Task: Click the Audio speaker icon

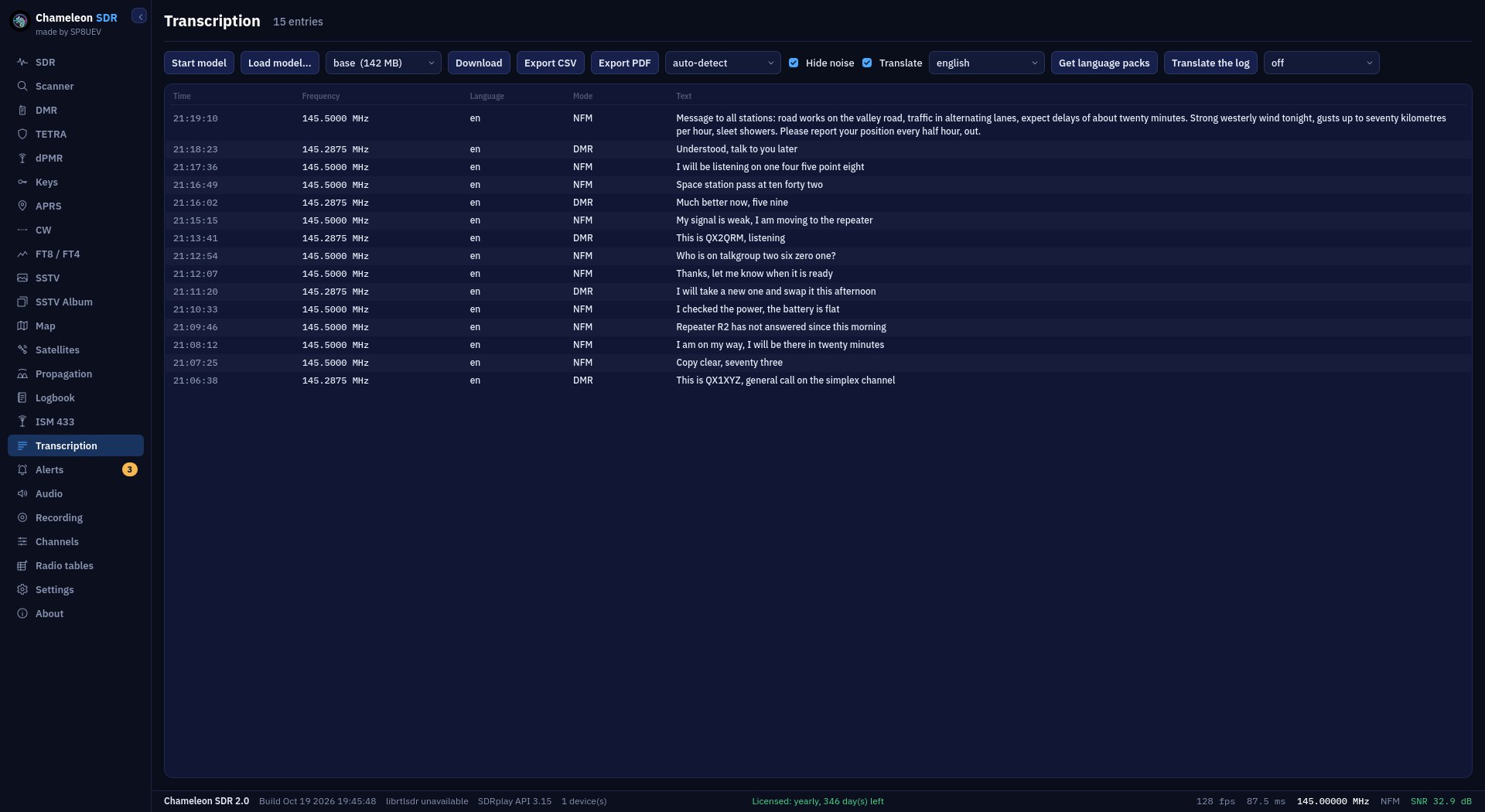Action: 22,493
